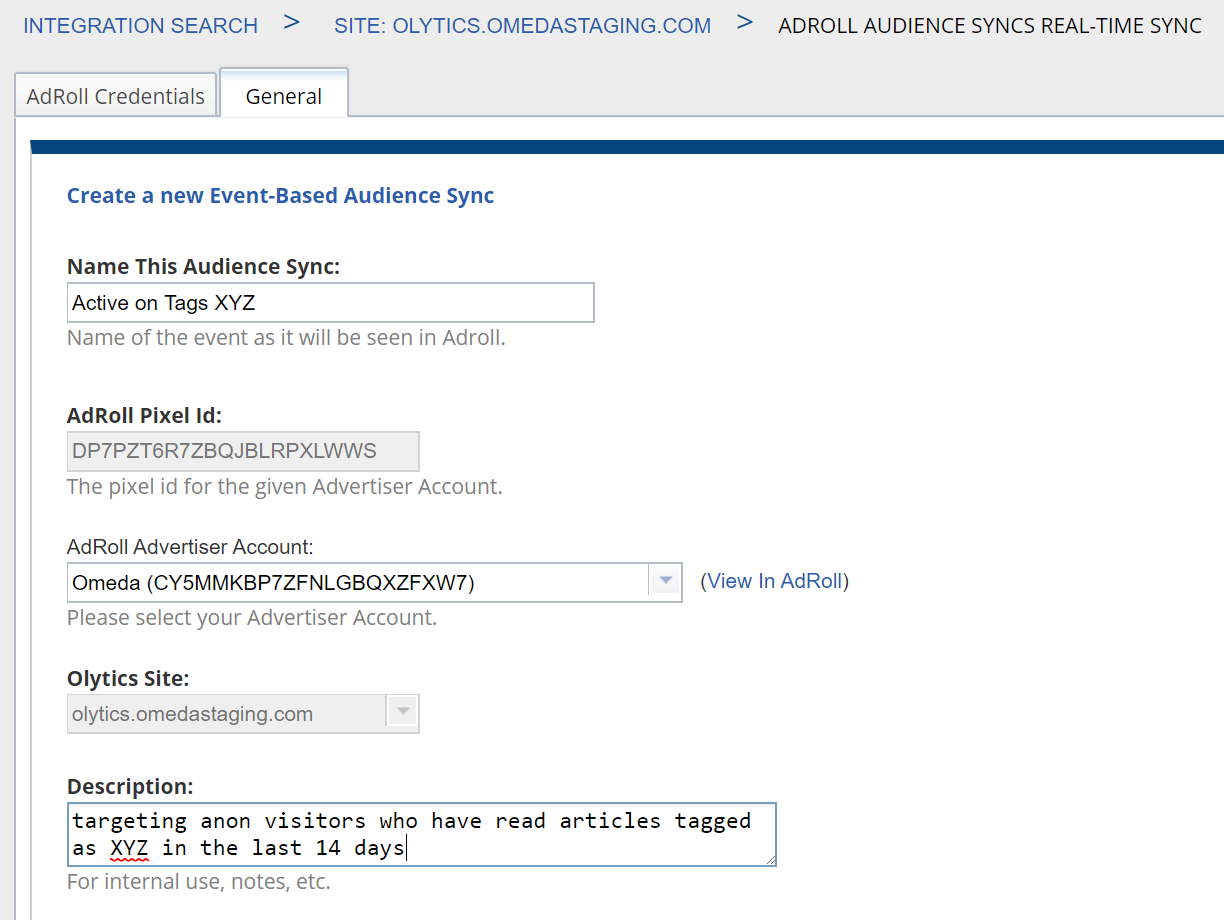This screenshot has width=1224, height=920.
Task: Focus the Name This Audience Sync field
Action: click(x=330, y=302)
